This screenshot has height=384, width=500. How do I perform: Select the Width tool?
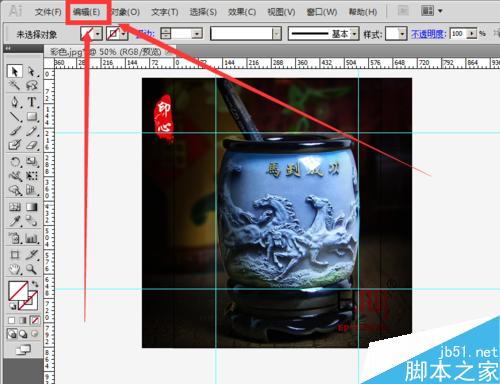15,176
